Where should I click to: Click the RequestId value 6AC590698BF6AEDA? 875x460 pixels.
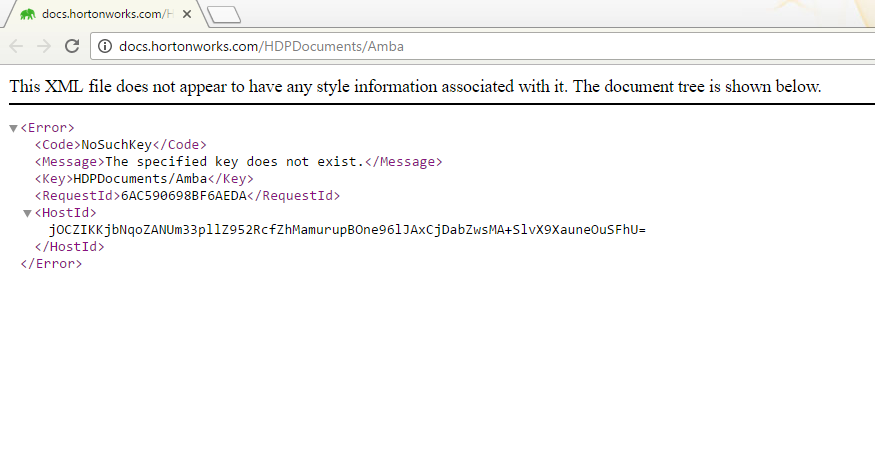click(184, 196)
